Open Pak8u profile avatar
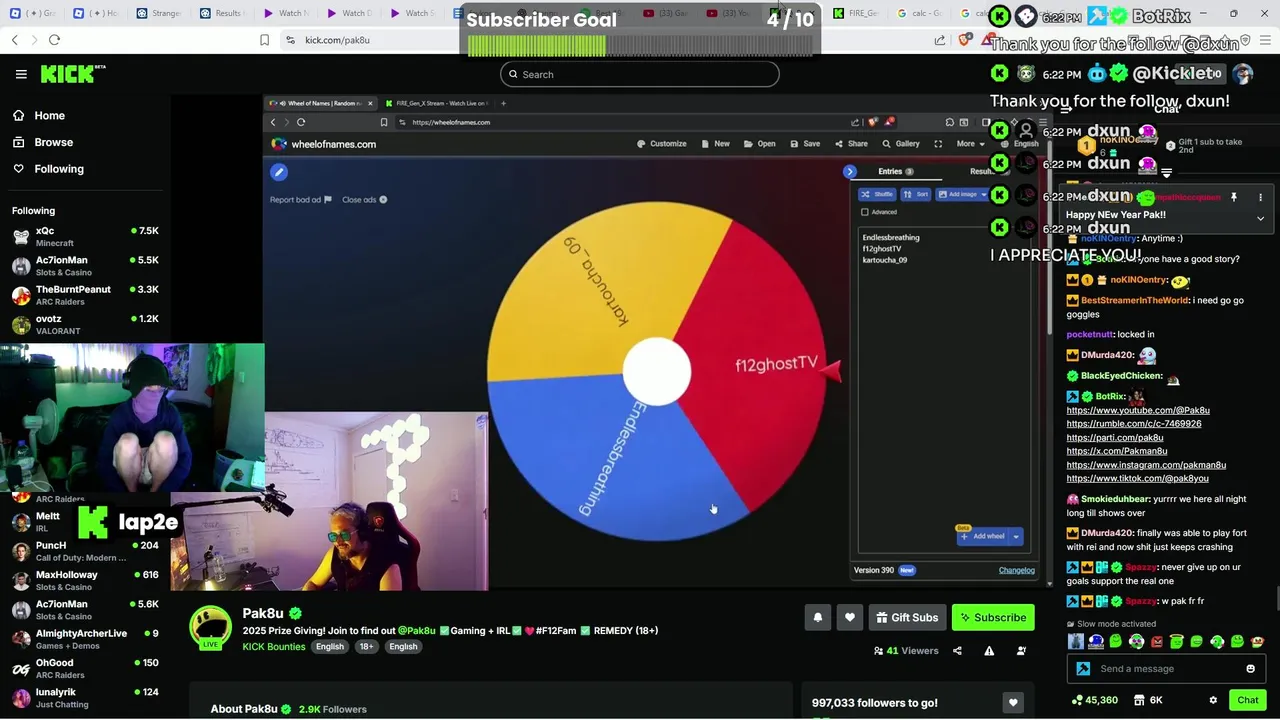1280x720 pixels. (x=211, y=627)
